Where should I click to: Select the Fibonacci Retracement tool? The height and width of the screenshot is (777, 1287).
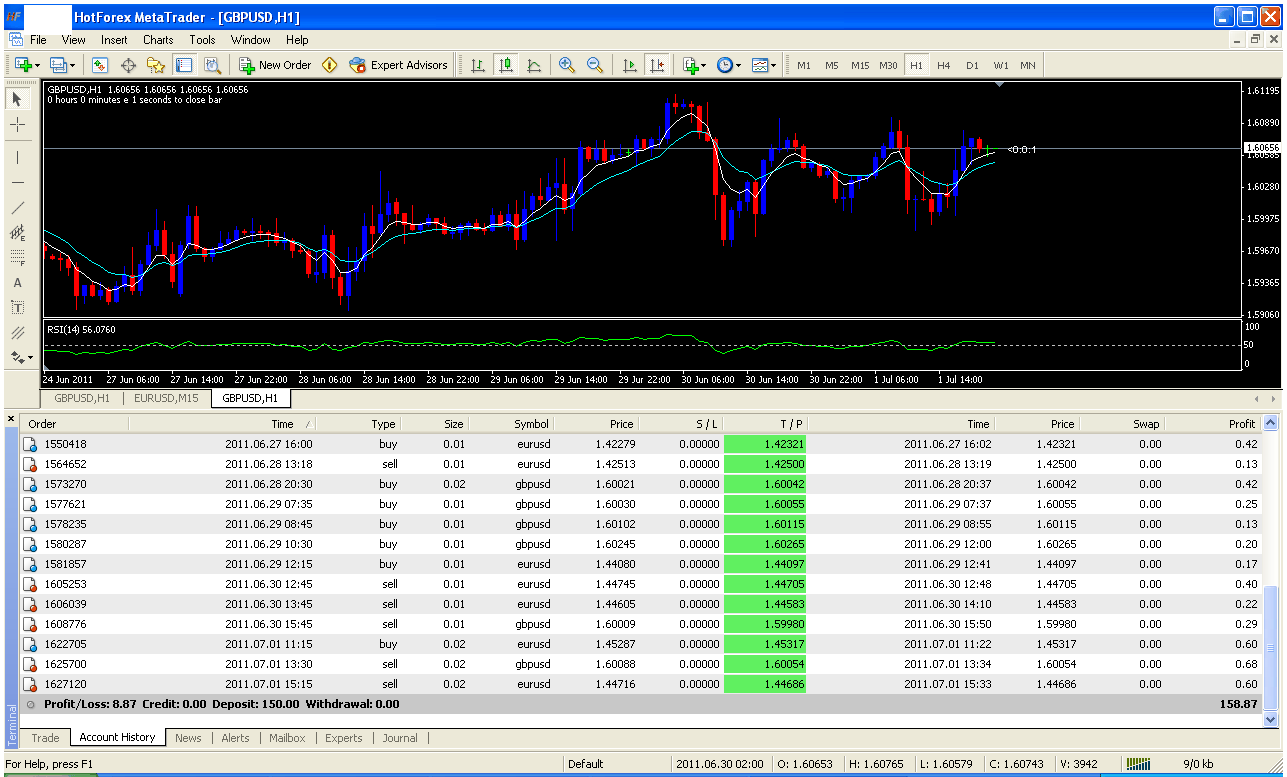click(x=18, y=258)
